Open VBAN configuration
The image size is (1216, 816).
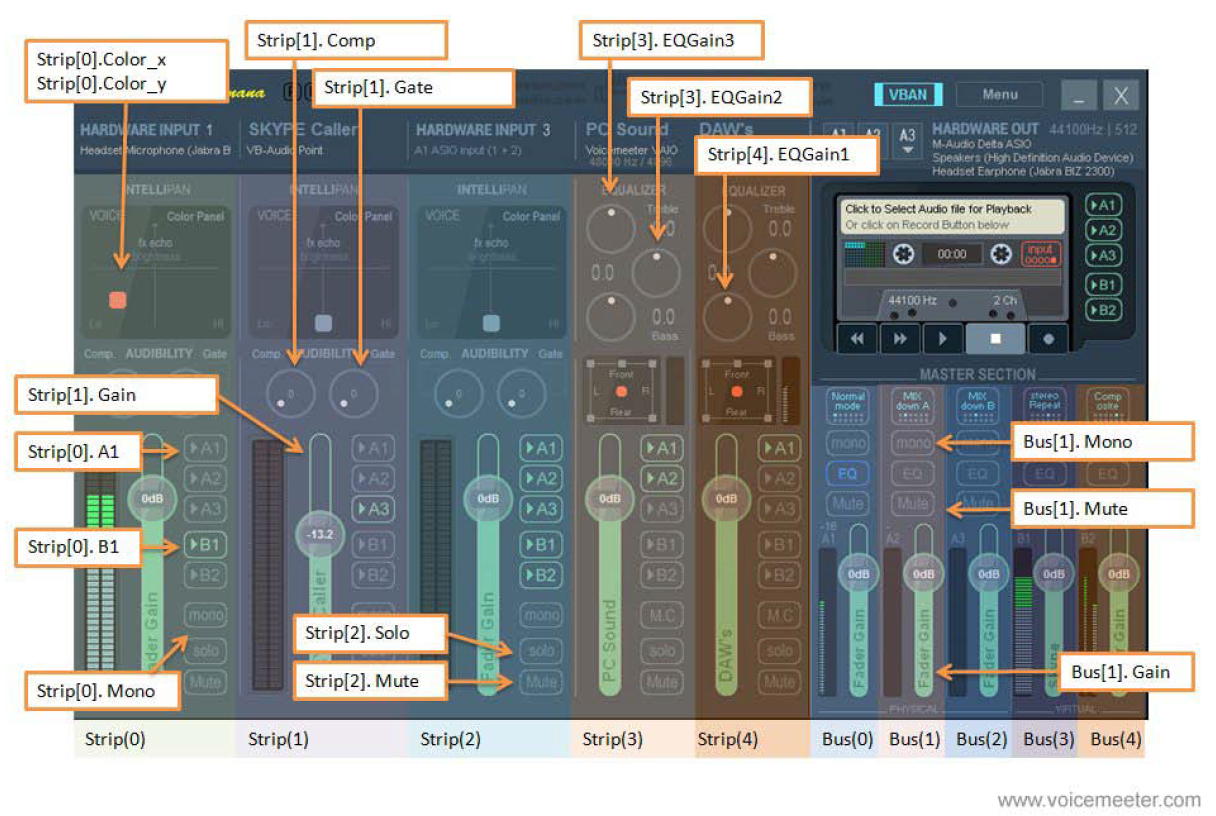tap(908, 95)
